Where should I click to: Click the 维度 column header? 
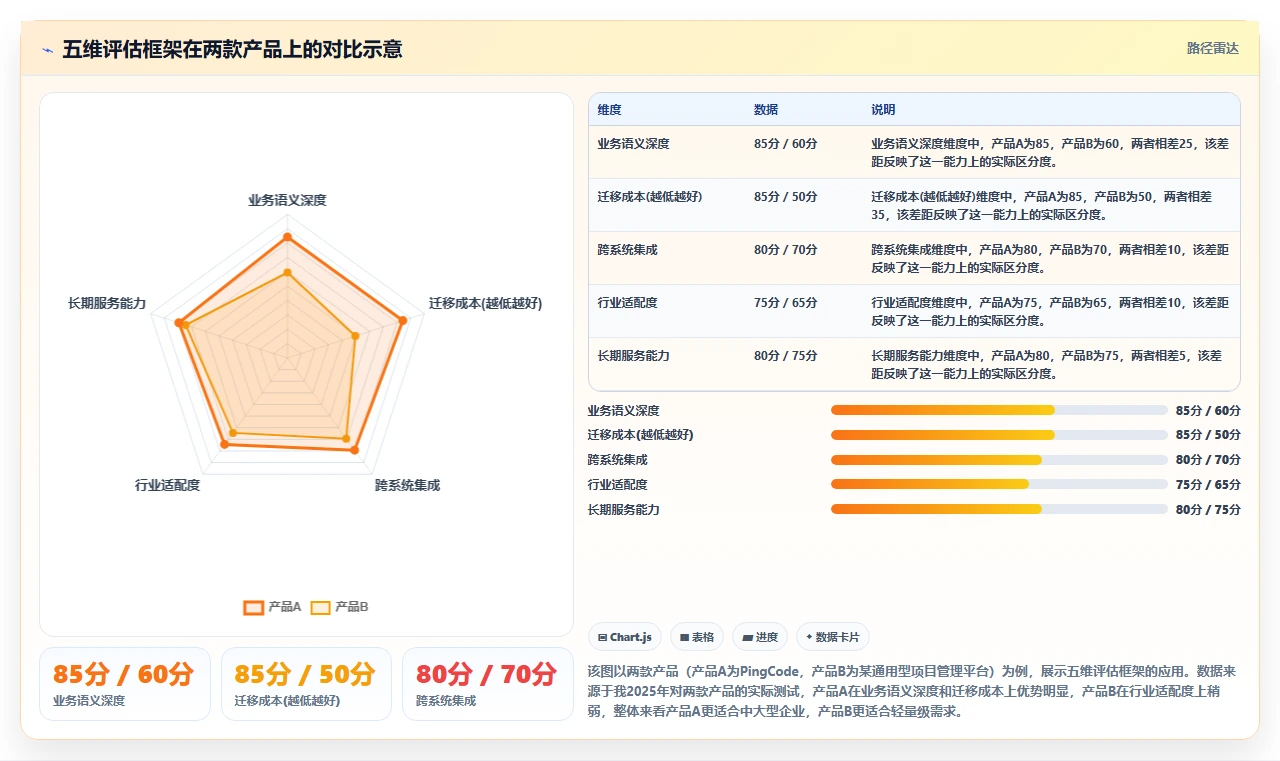click(609, 110)
